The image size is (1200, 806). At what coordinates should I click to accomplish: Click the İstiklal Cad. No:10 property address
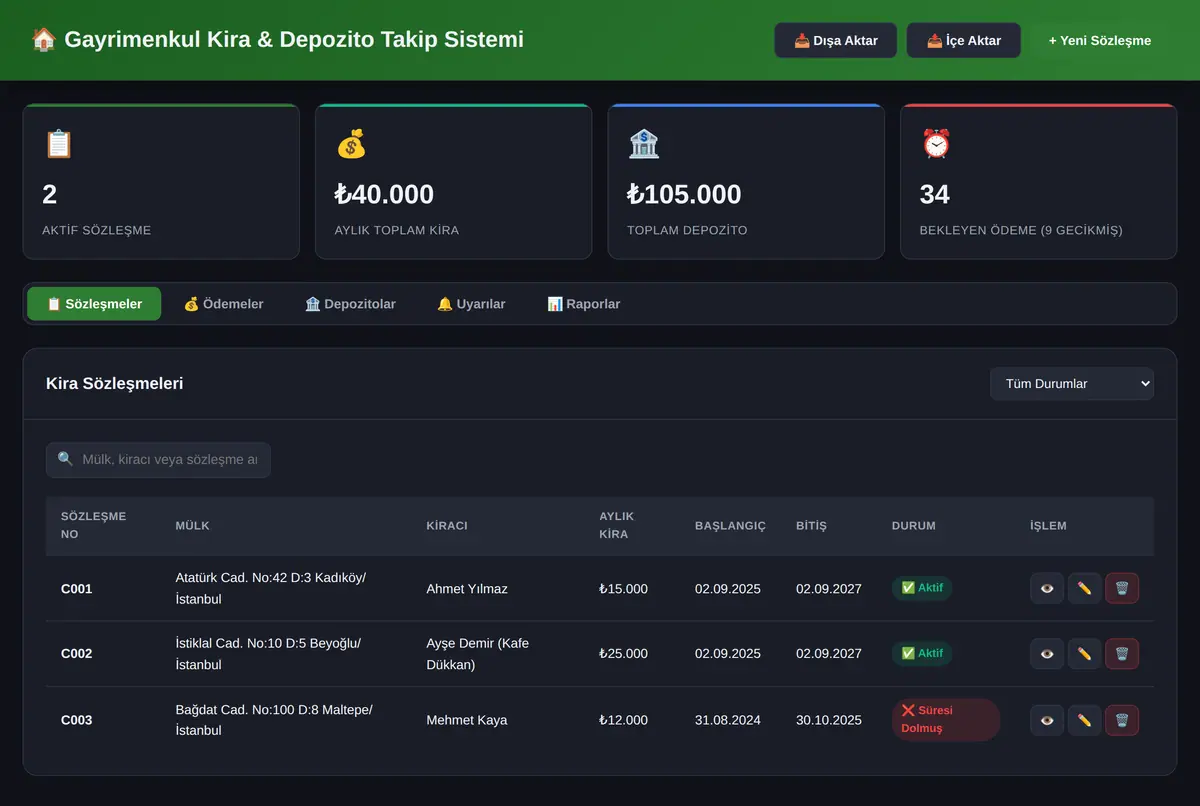coord(268,654)
